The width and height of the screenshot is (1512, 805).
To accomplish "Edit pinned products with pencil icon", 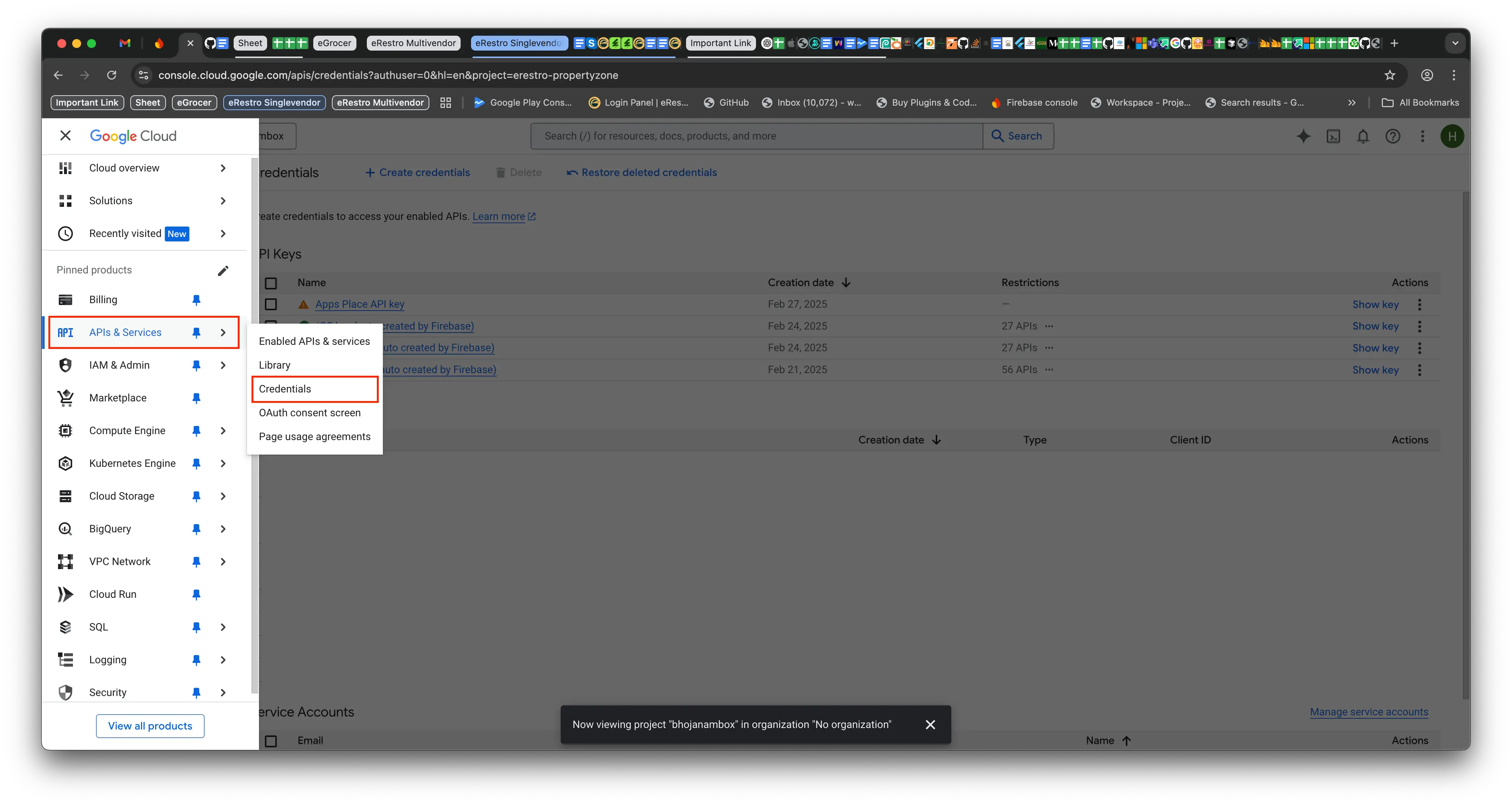I will [x=223, y=270].
